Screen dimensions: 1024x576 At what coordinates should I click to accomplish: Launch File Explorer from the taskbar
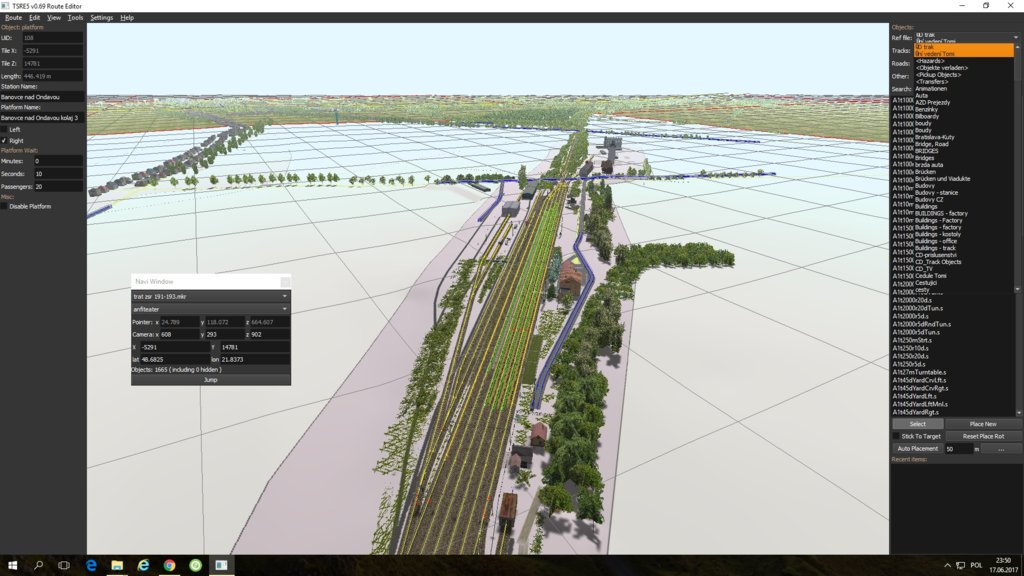tap(117, 565)
